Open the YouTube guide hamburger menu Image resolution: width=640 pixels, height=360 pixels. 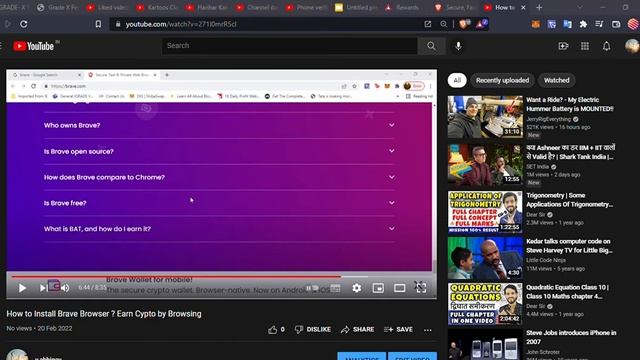click(x=1, y=46)
